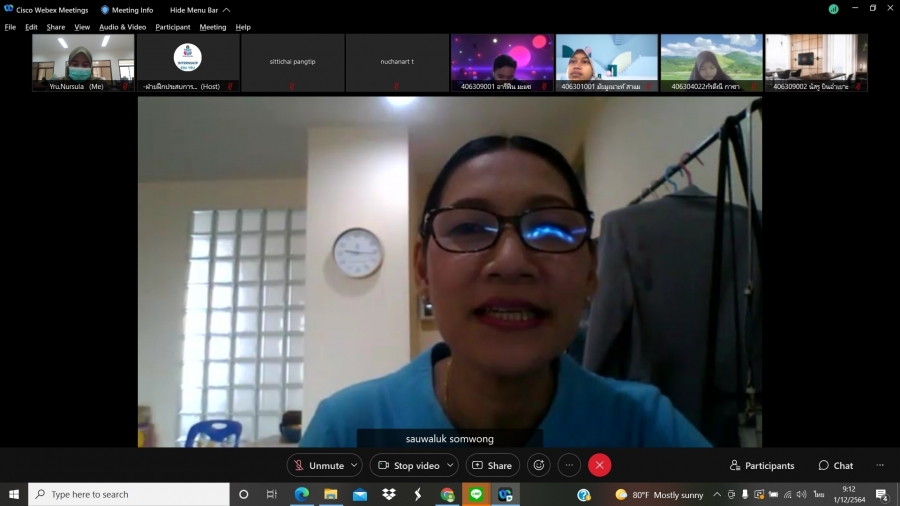Viewport: 900px width, 506px height.
Task: Click the Windows taskbar search box
Action: [130, 494]
